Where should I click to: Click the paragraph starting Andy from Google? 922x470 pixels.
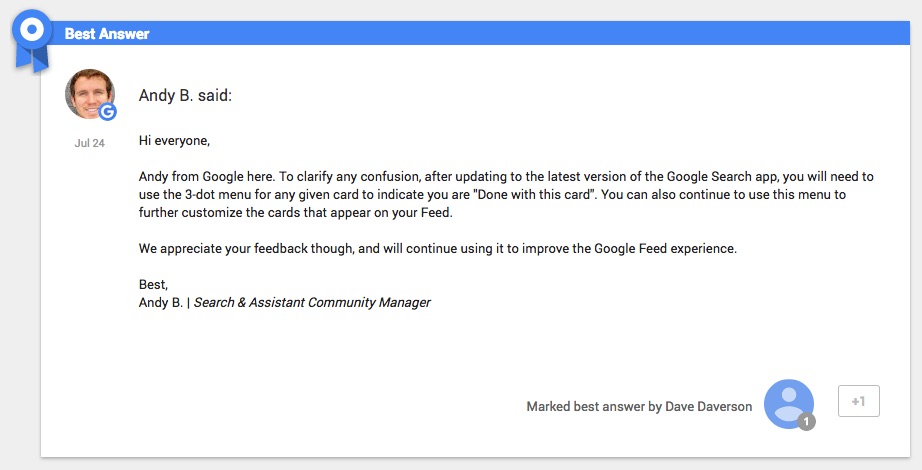(x=506, y=194)
